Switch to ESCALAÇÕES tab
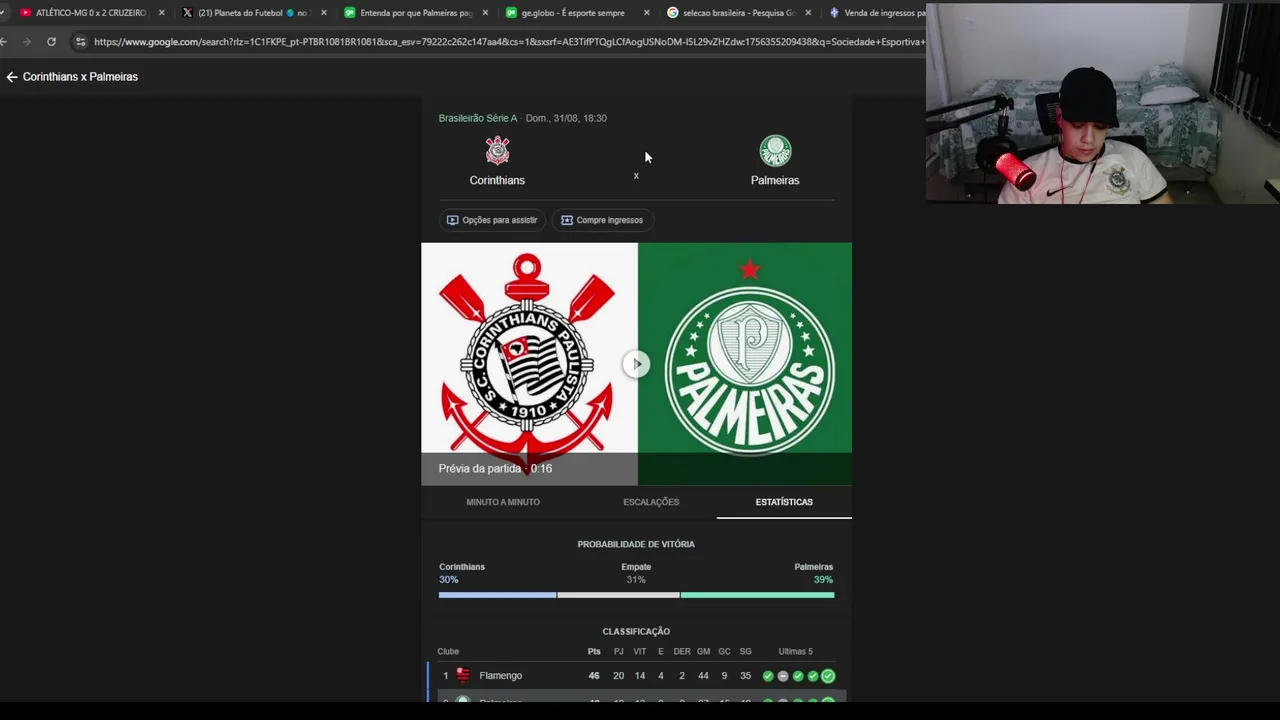Viewport: 1280px width, 720px height. pyautogui.click(x=651, y=502)
